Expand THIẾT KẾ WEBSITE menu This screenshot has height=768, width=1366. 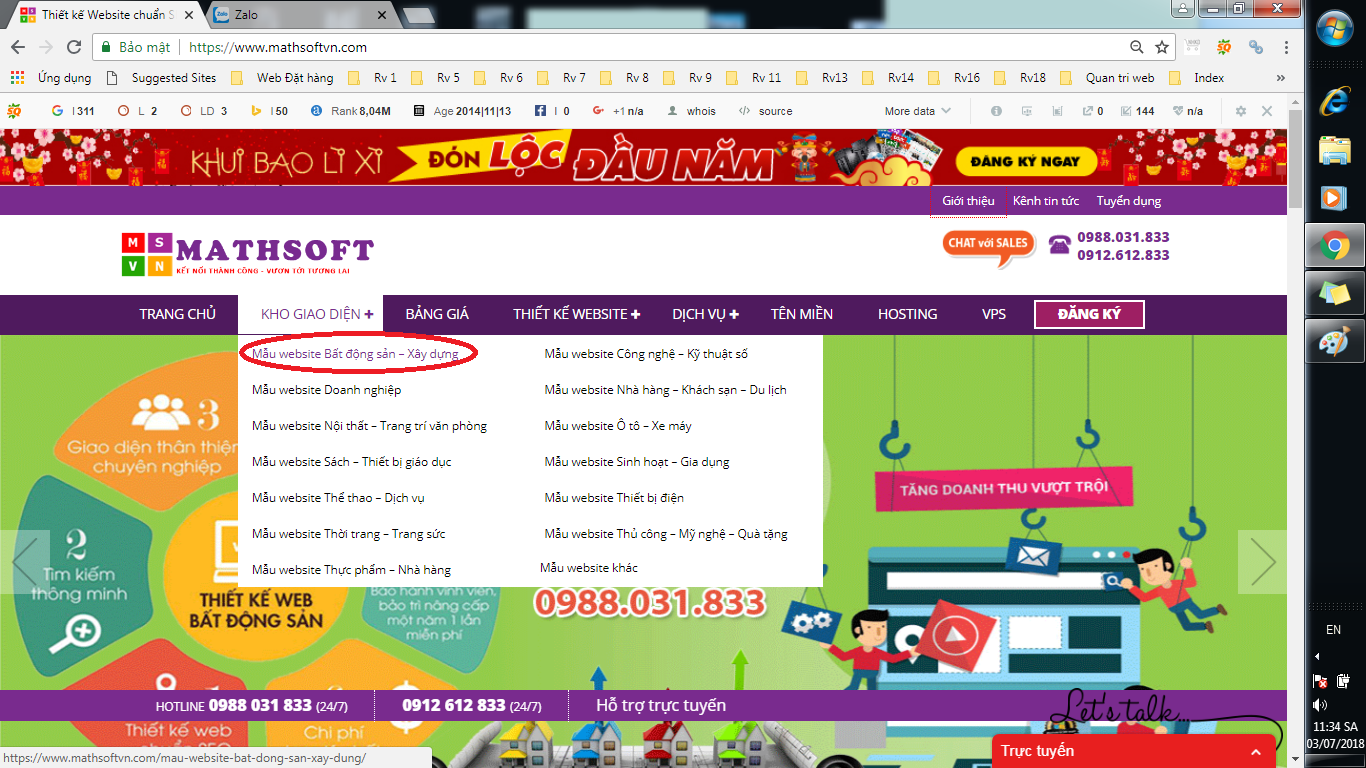pos(577,314)
